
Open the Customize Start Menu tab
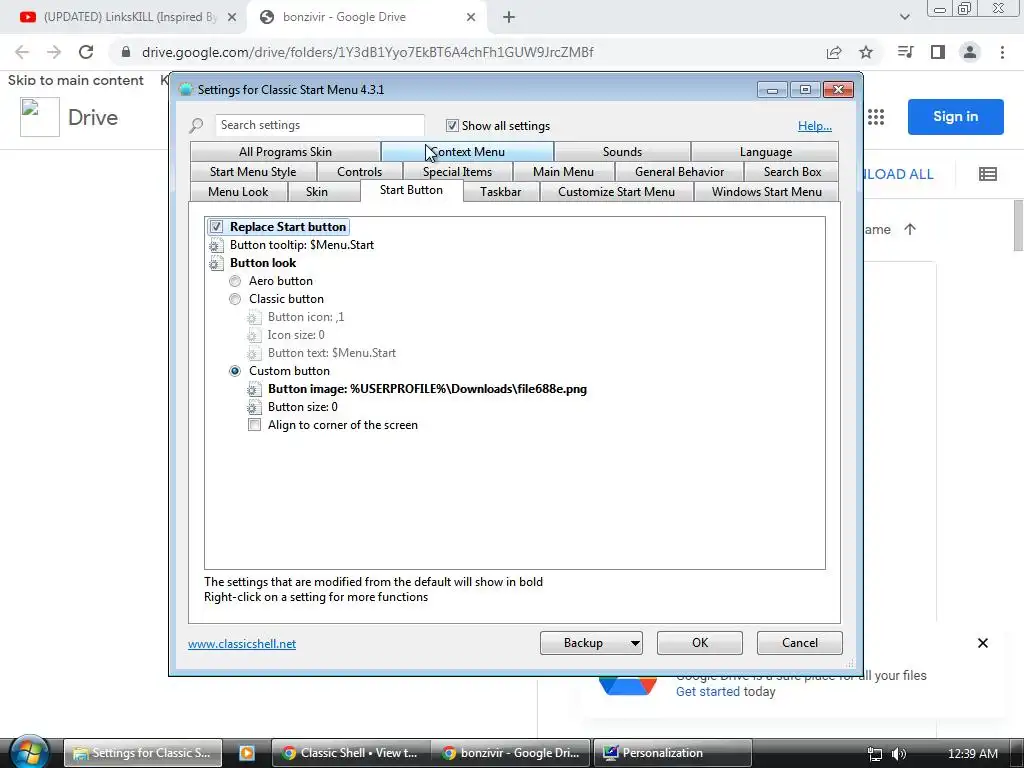(x=616, y=192)
